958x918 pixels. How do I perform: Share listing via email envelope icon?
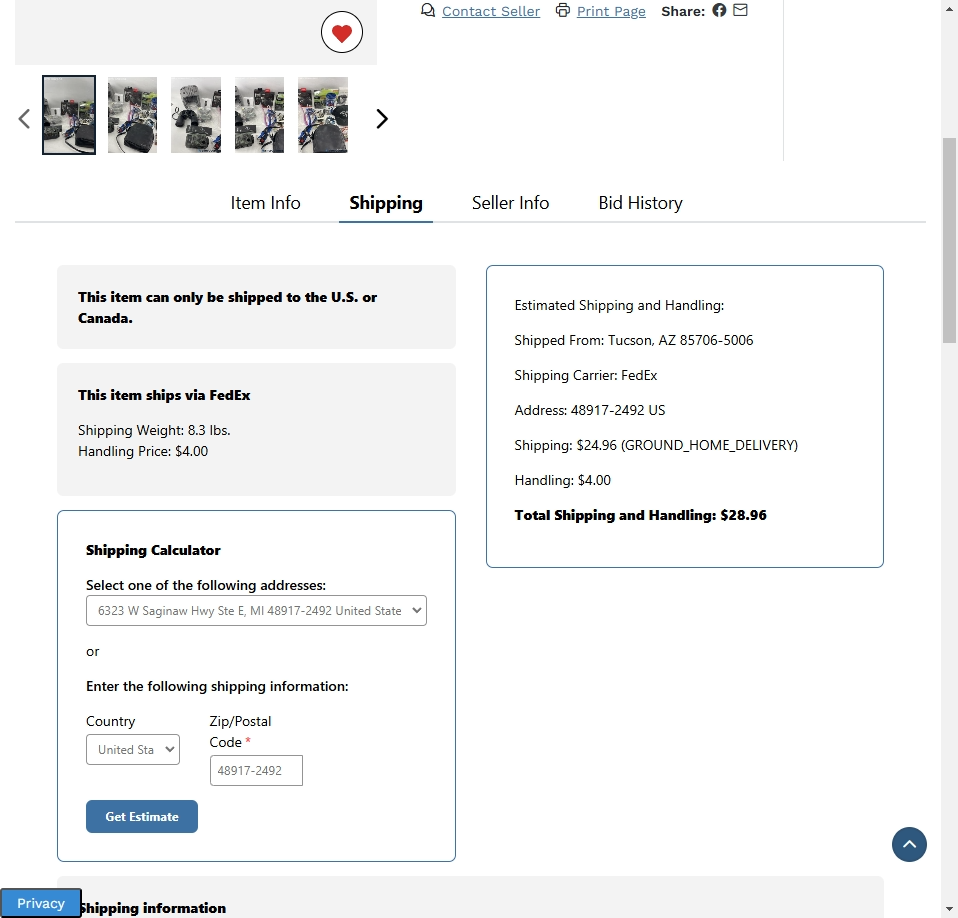click(740, 11)
